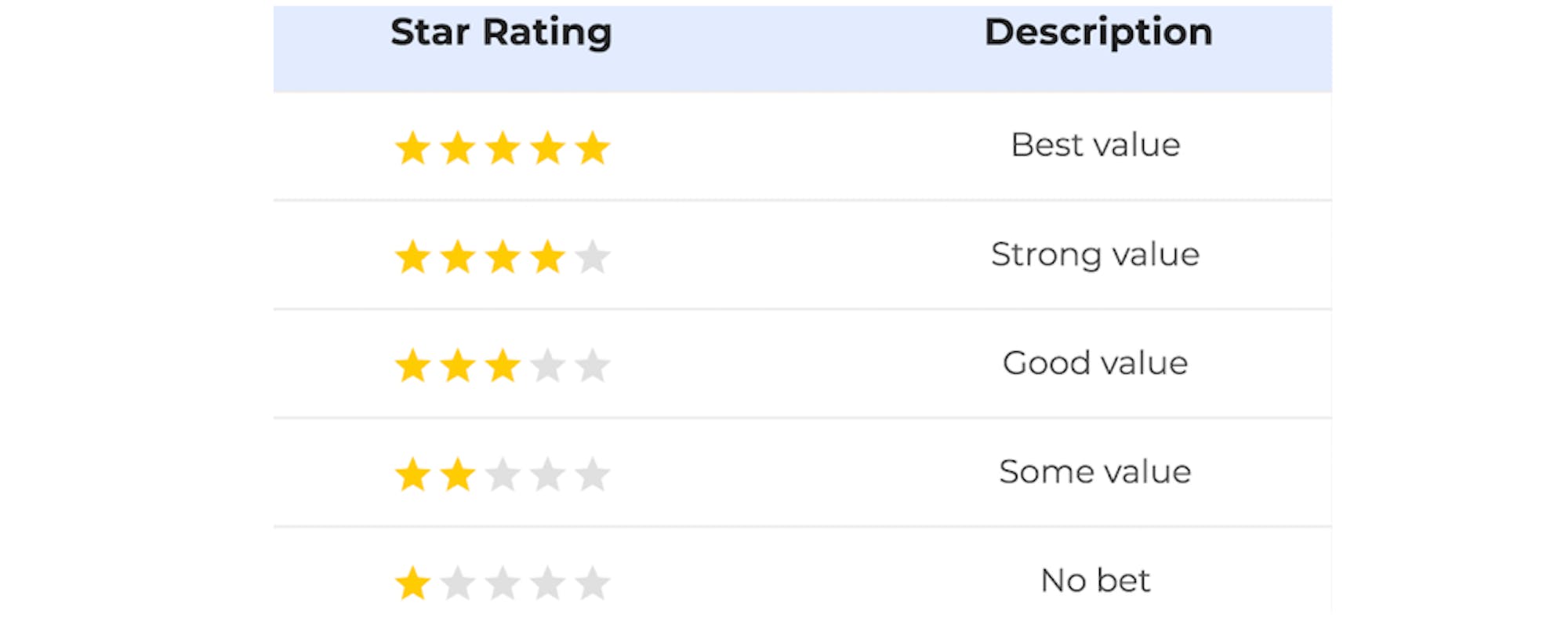Click the first star in Best value row

(412, 148)
